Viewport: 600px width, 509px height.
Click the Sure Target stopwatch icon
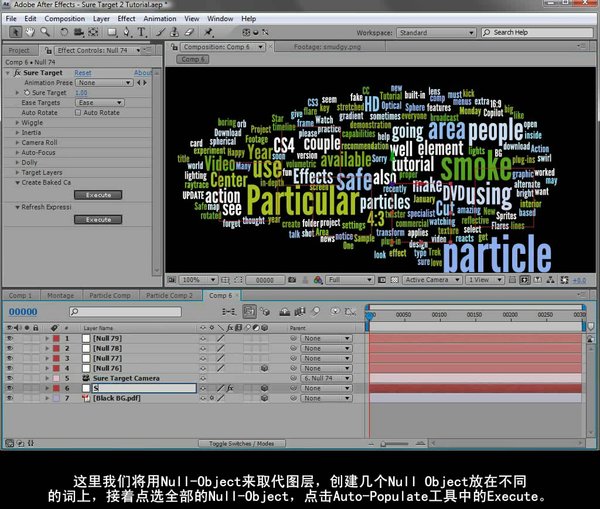coord(29,92)
